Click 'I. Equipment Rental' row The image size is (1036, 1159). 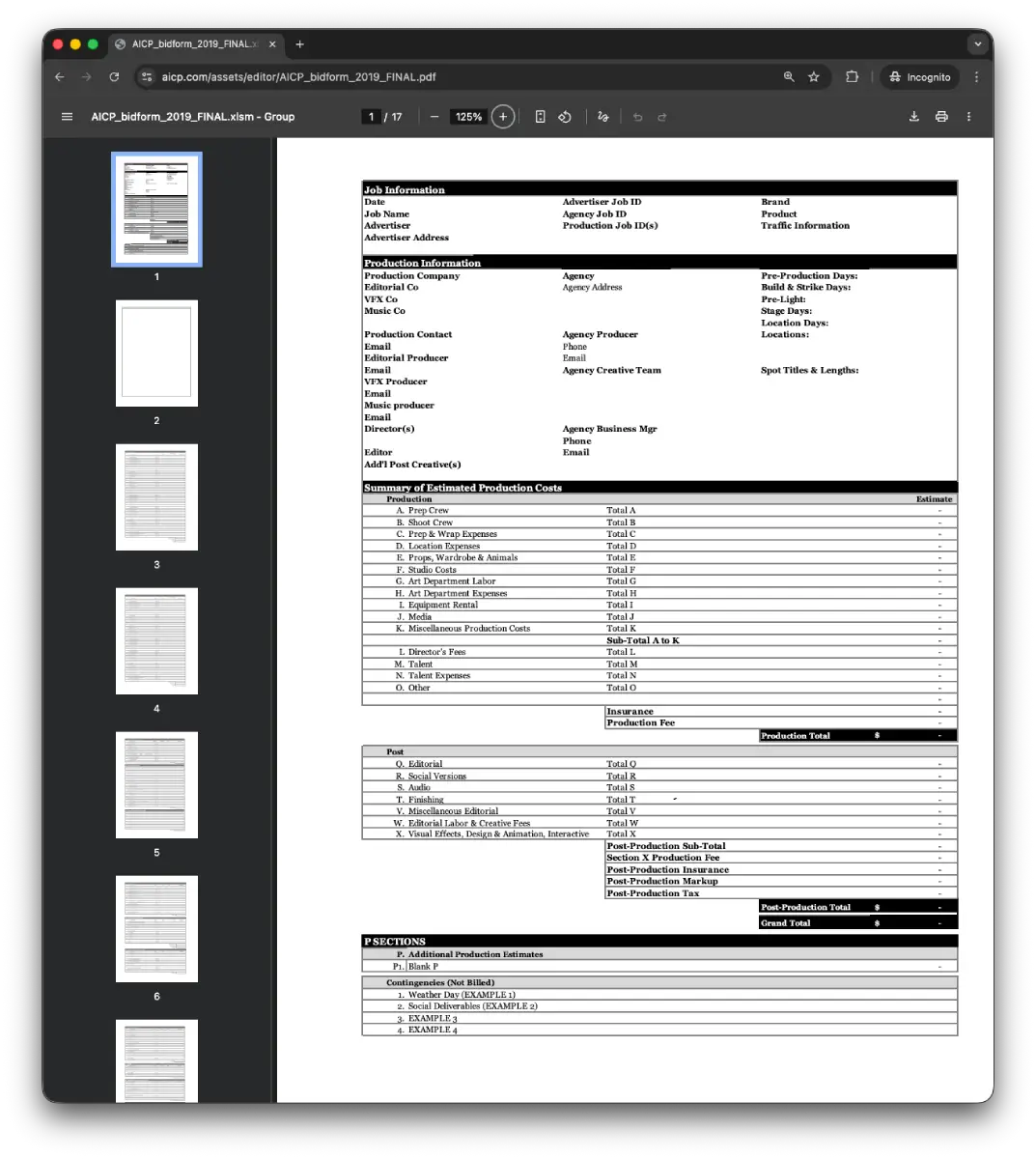[659, 606]
